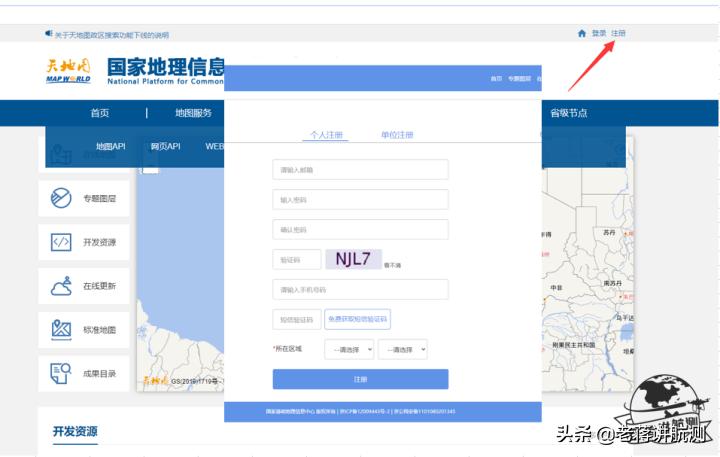Focus the 输入密码 password field
This screenshot has height=457, width=720.
360,199
